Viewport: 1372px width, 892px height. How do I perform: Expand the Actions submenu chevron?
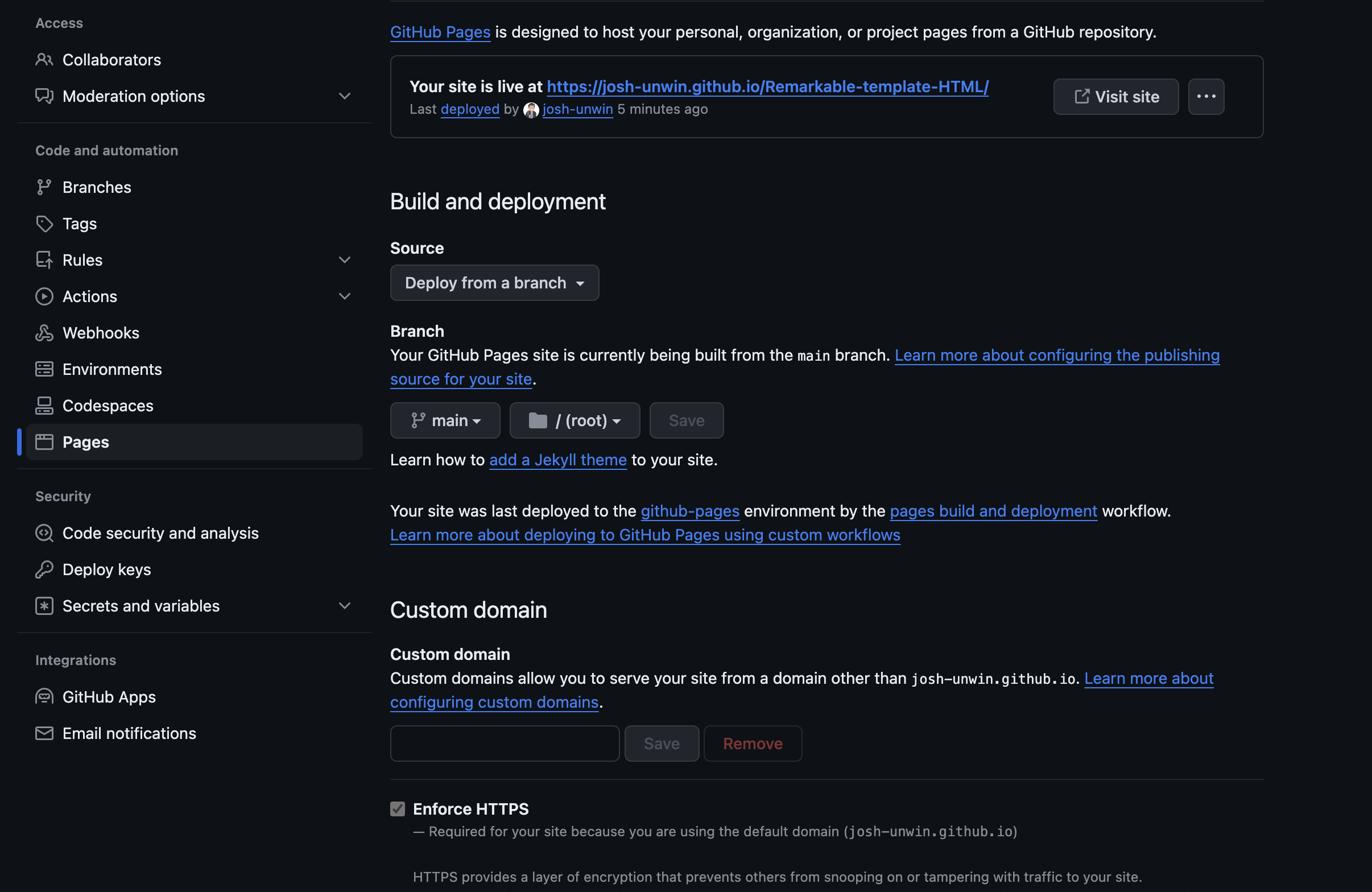[x=345, y=296]
